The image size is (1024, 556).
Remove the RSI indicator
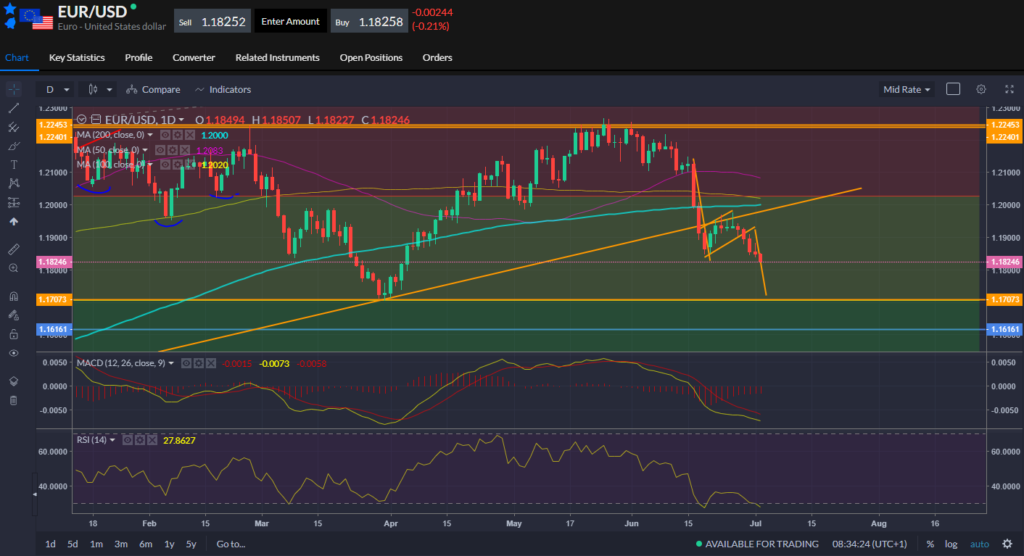click(152, 440)
